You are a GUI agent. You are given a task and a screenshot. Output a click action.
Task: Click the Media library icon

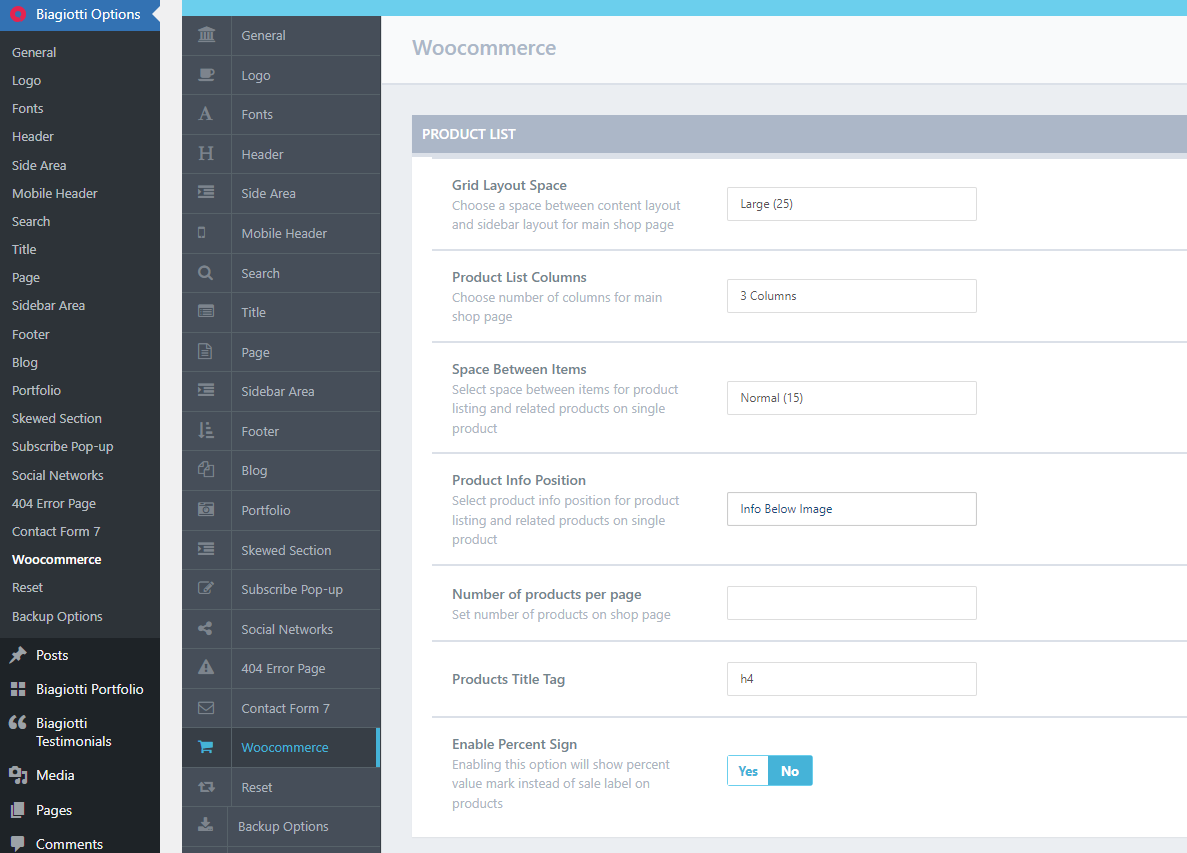(18, 775)
